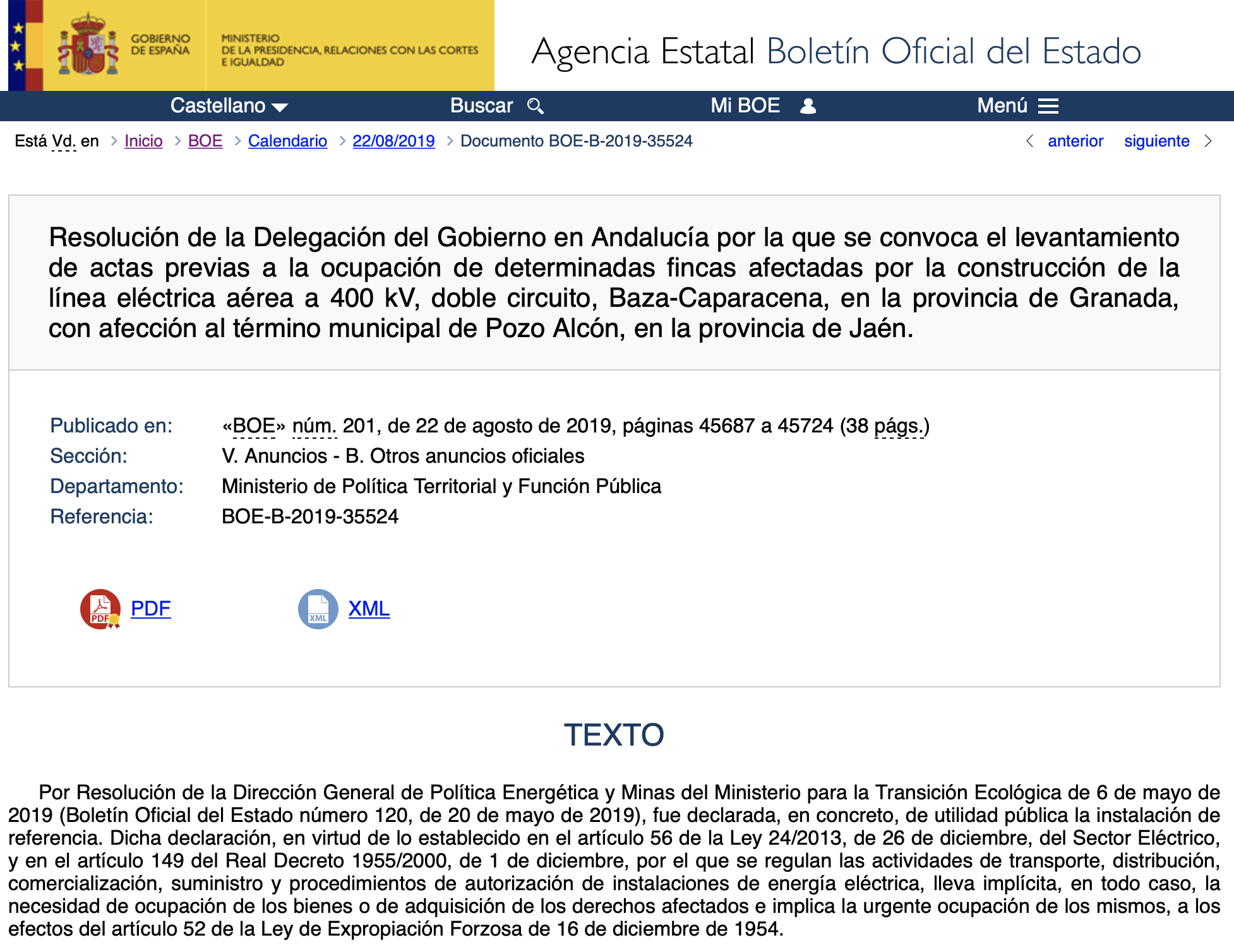Go to the BOE breadcrumb link
Image resolution: width=1234 pixels, height=952 pixels.
205,141
